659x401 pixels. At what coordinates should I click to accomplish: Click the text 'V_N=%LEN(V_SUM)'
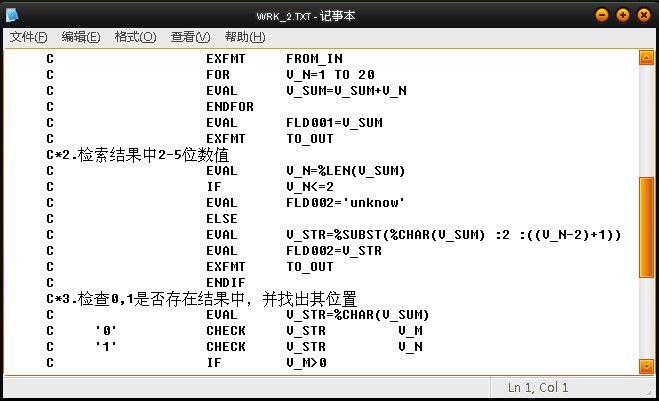tap(345, 171)
